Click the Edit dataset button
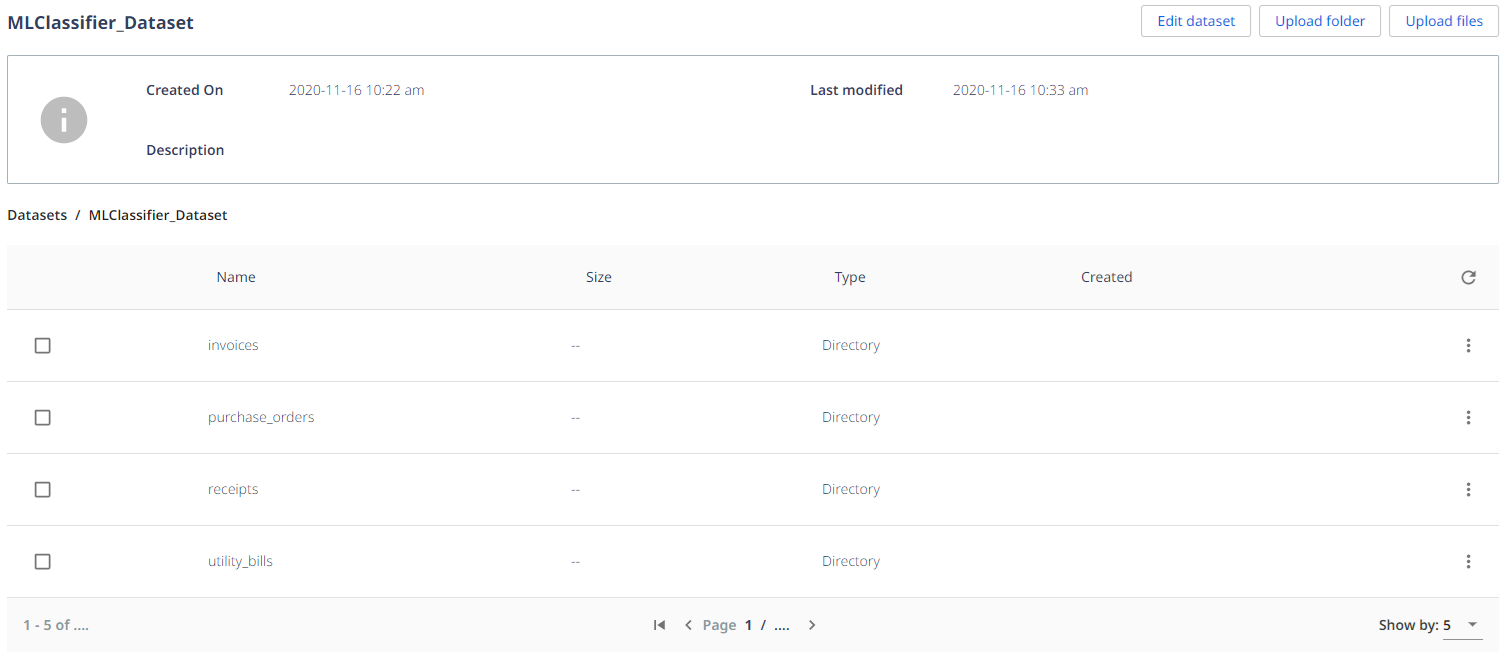The height and width of the screenshot is (658, 1506). 1195,20
